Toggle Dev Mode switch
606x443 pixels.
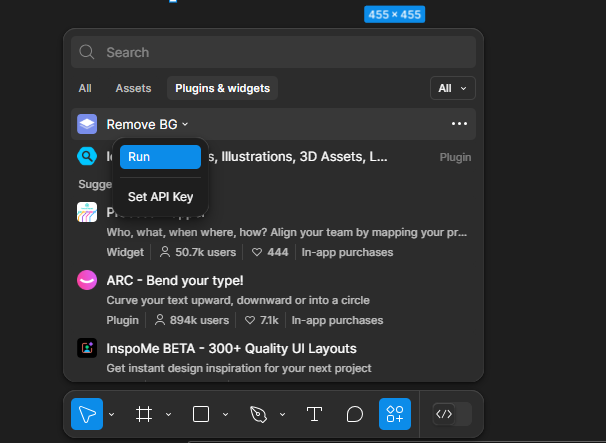click(452, 414)
